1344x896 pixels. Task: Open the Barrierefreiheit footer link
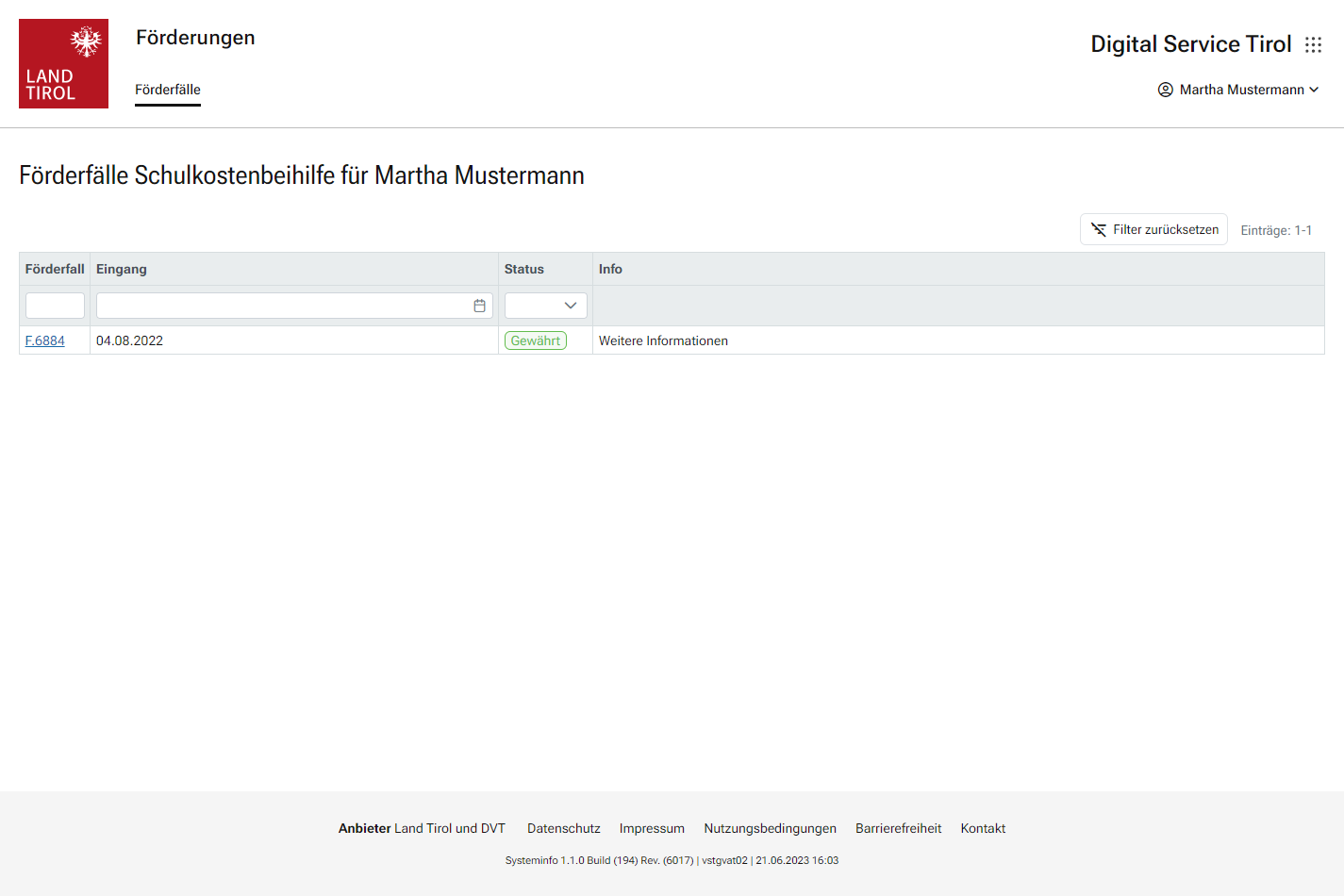pos(898,828)
